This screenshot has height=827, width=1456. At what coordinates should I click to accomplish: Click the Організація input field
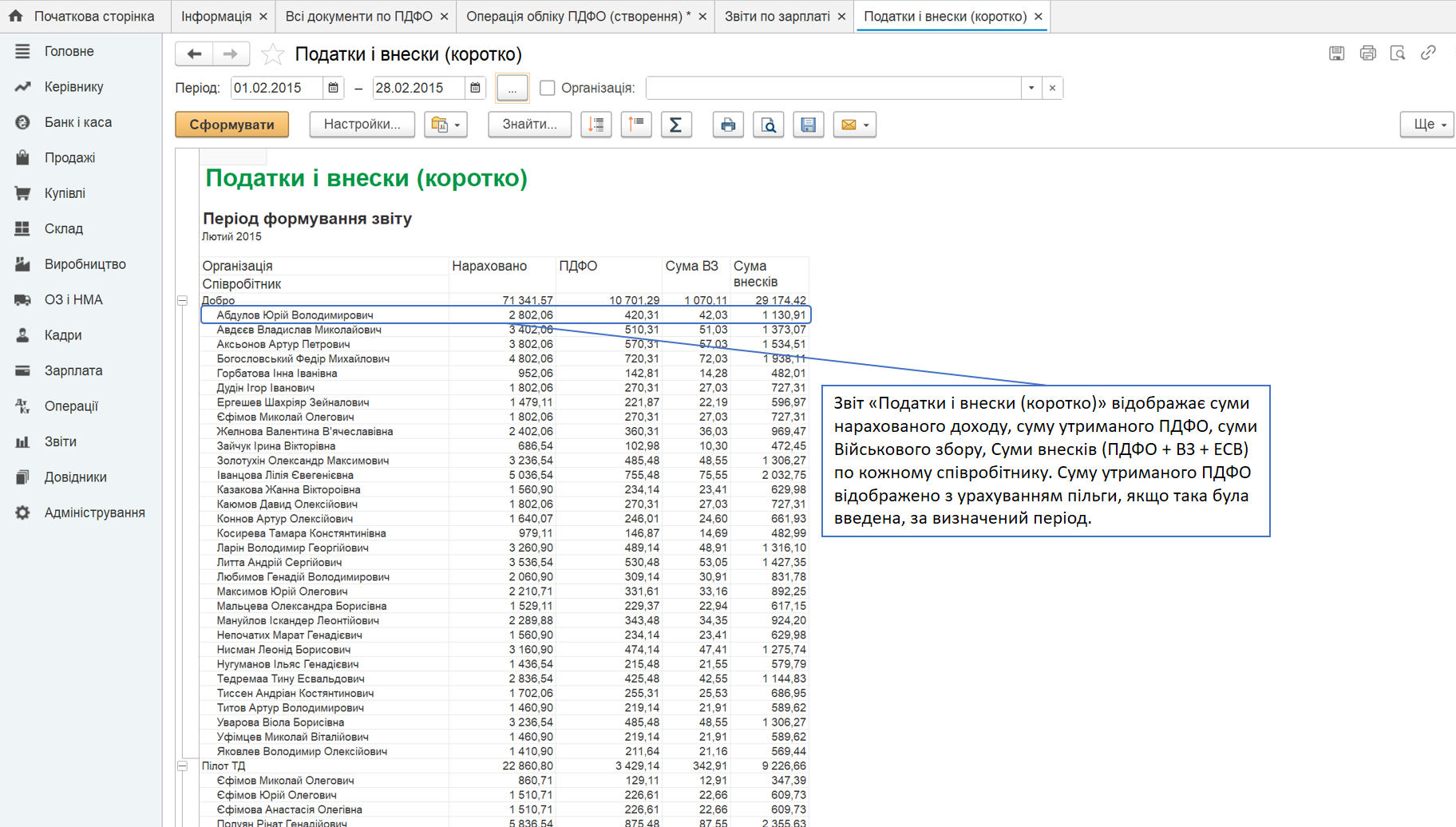833,88
